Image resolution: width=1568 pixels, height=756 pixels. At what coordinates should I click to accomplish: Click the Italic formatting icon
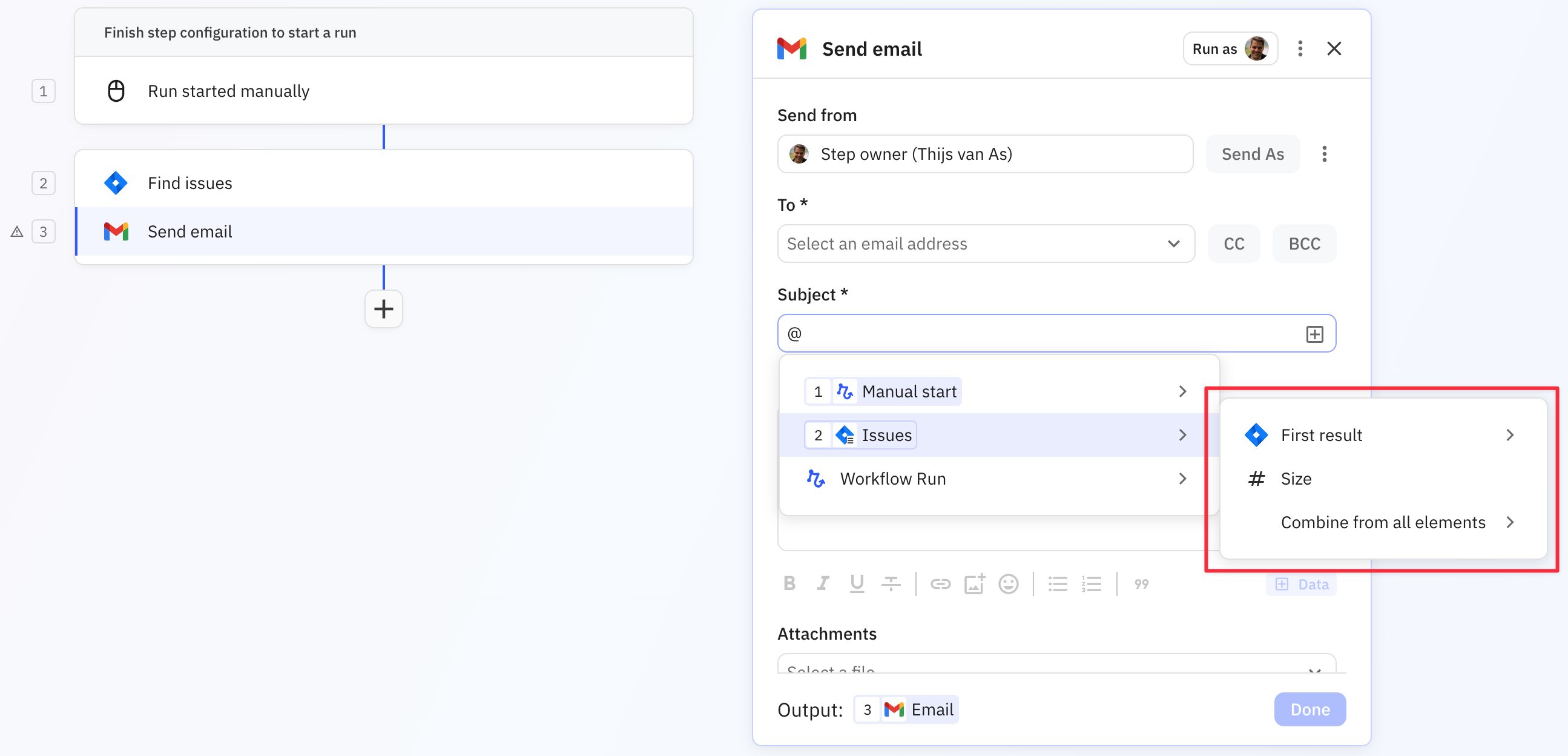click(x=823, y=583)
